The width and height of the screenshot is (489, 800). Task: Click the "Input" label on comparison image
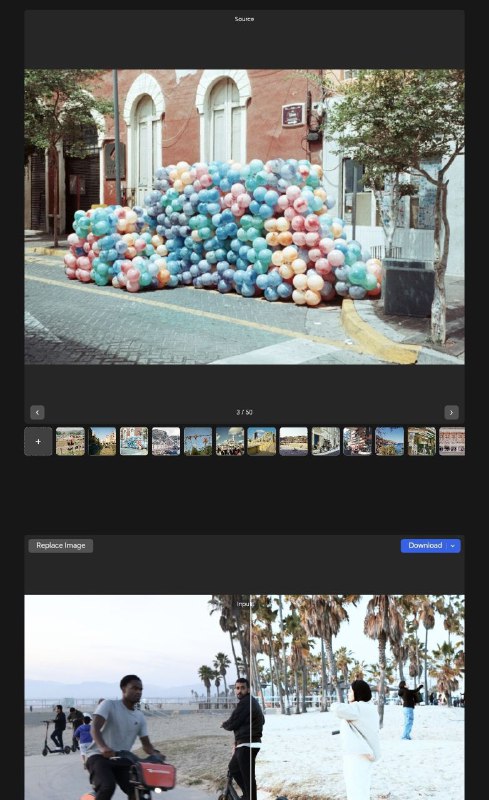[x=244, y=604]
